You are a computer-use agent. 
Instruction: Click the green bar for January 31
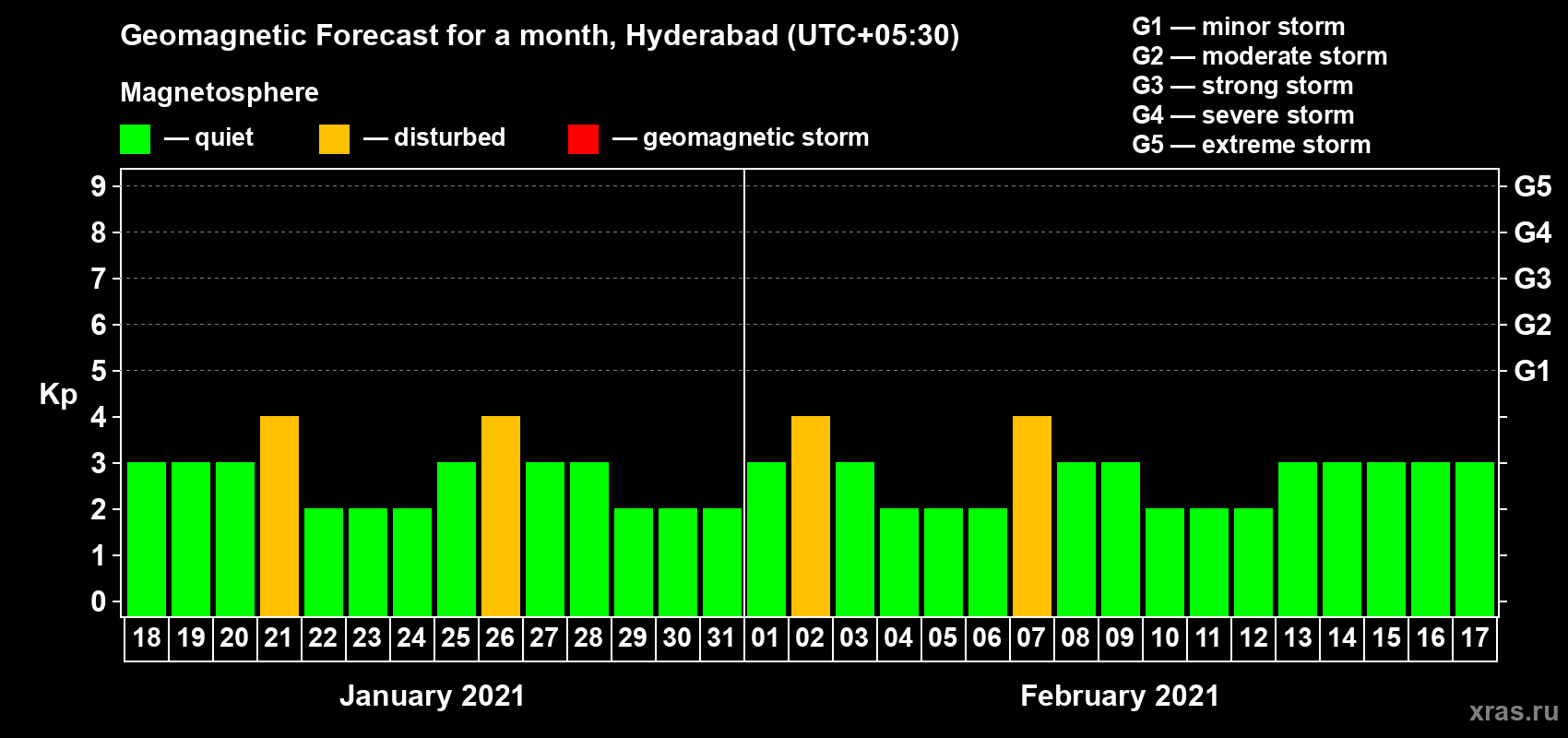722,563
